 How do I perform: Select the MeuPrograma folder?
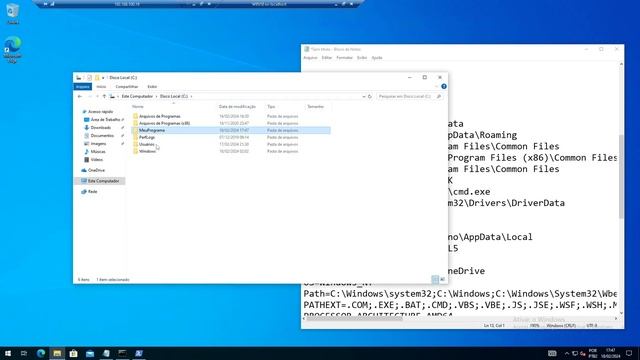pos(152,130)
